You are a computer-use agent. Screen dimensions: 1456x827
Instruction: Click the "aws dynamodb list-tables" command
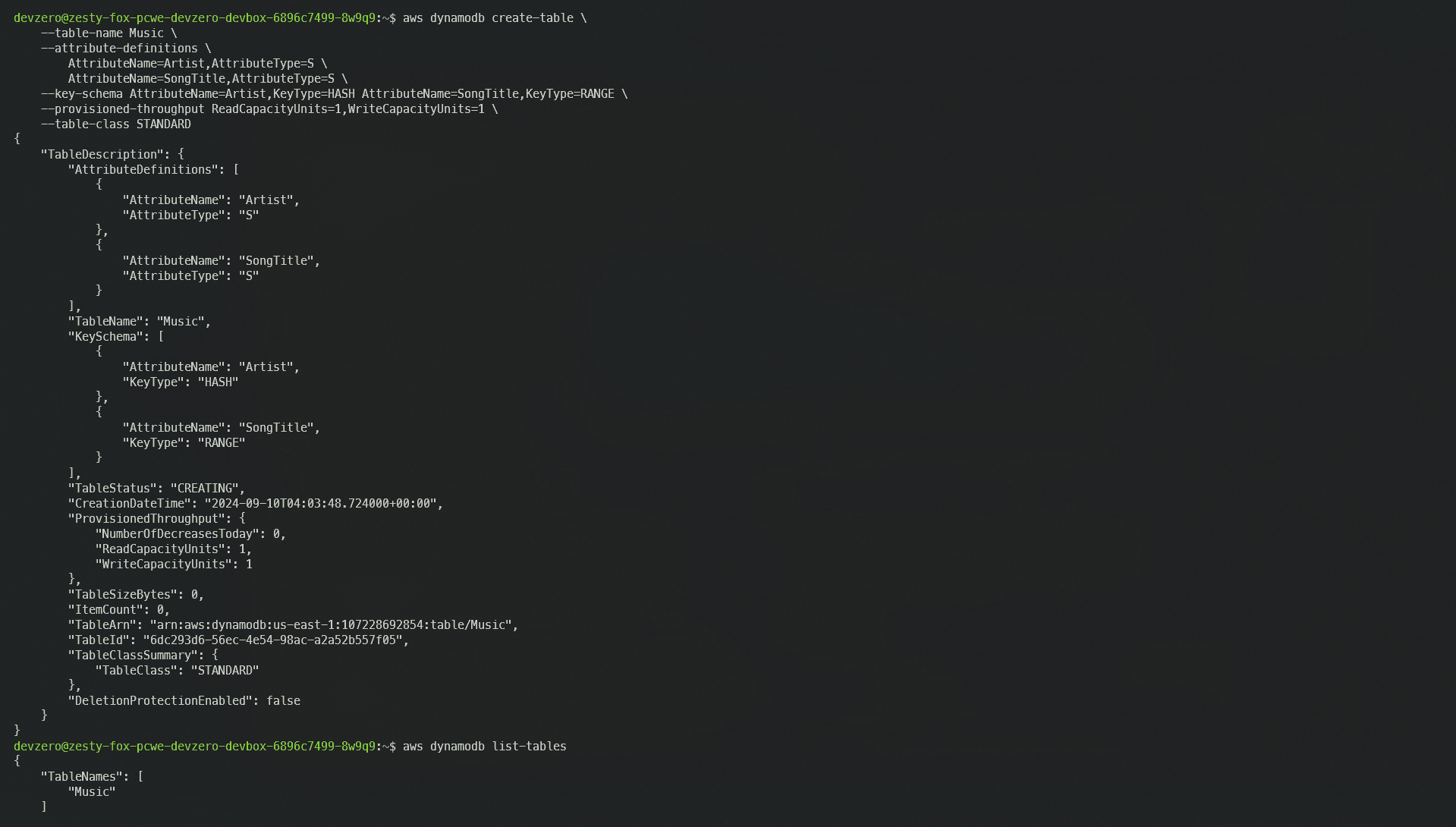coord(484,747)
